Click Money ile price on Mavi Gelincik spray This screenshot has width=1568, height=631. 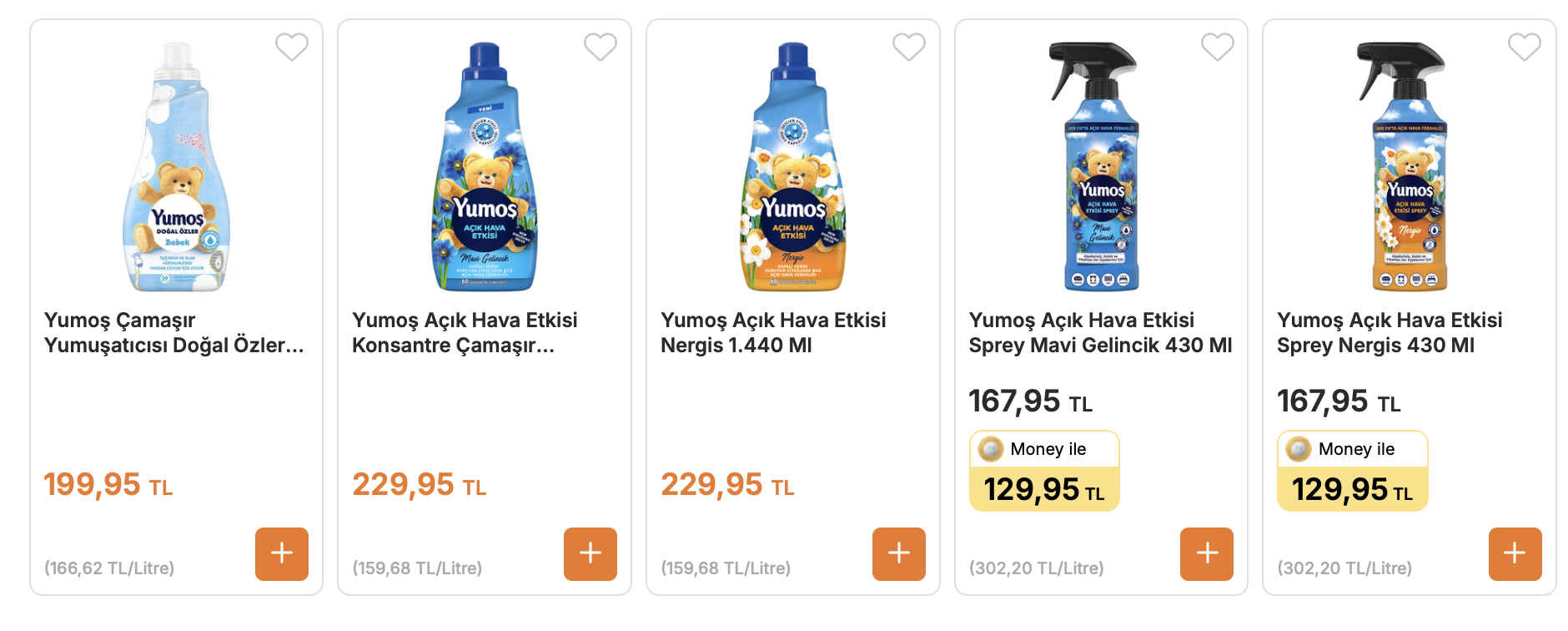pyautogui.click(x=1044, y=471)
